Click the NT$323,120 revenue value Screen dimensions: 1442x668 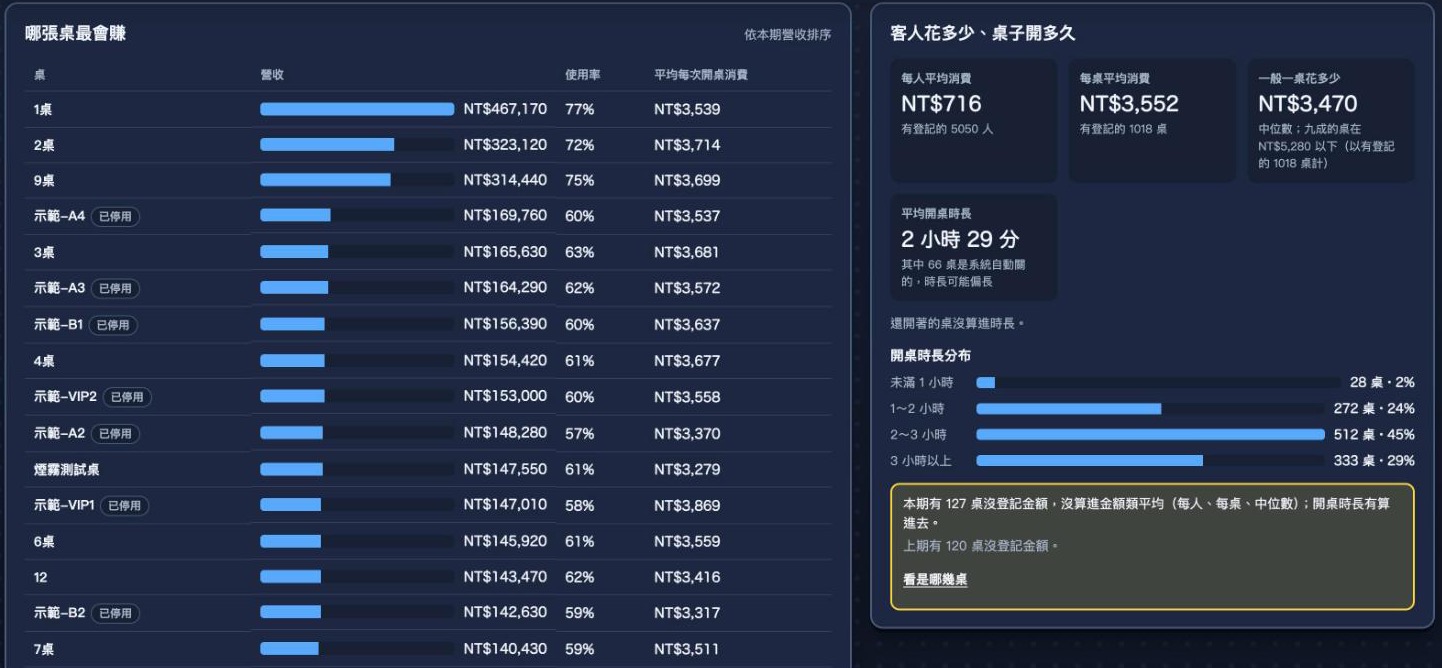(x=505, y=145)
